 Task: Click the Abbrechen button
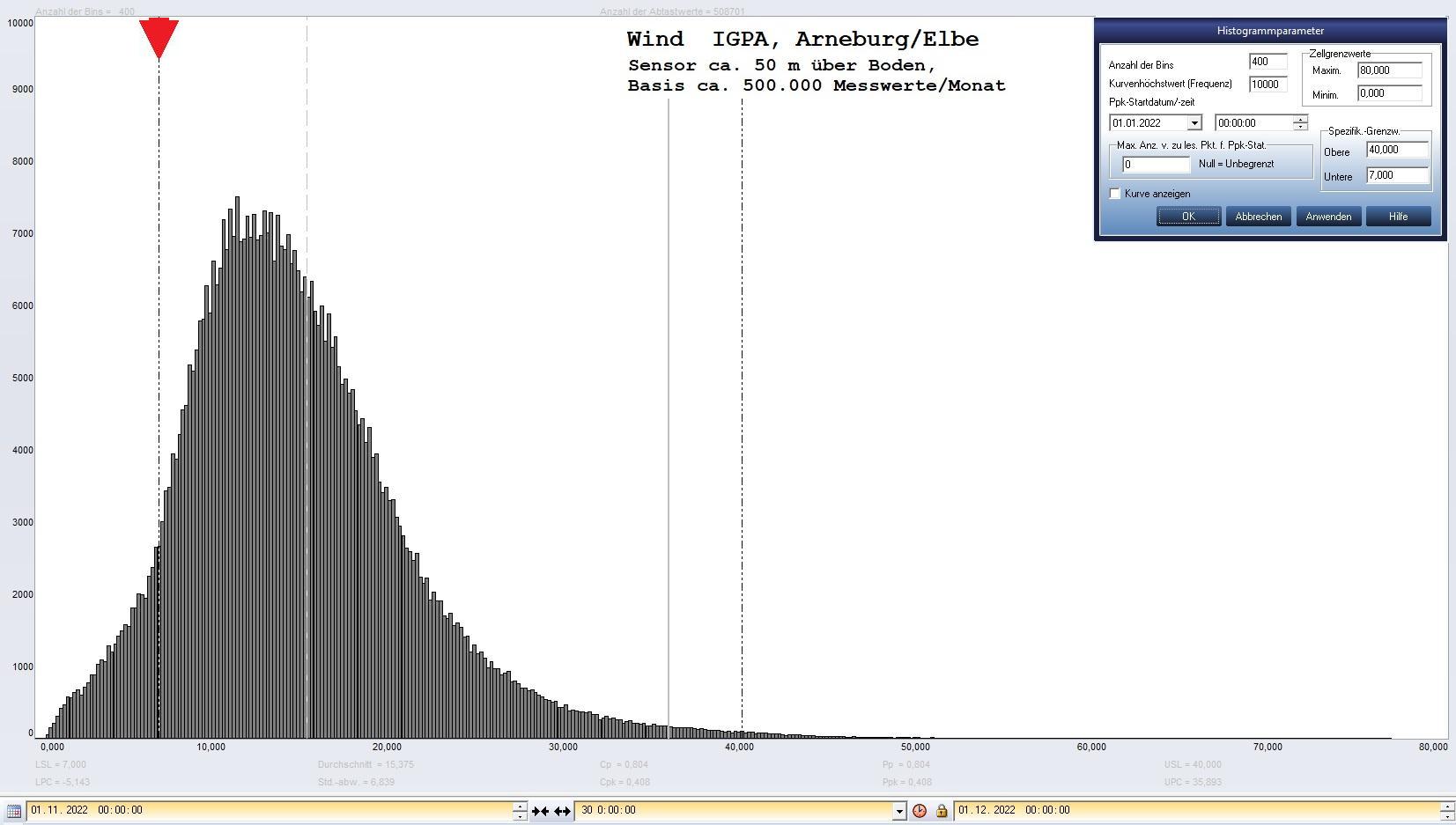(x=1258, y=217)
